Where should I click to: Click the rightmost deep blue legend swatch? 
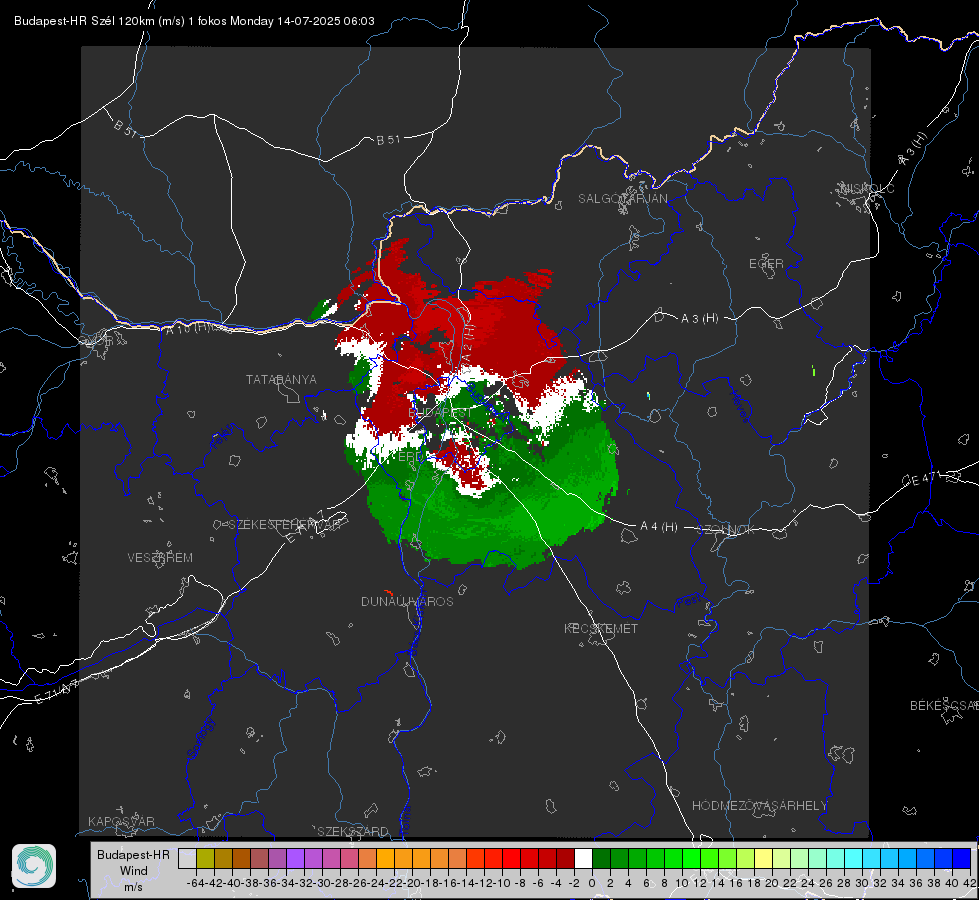[962, 858]
